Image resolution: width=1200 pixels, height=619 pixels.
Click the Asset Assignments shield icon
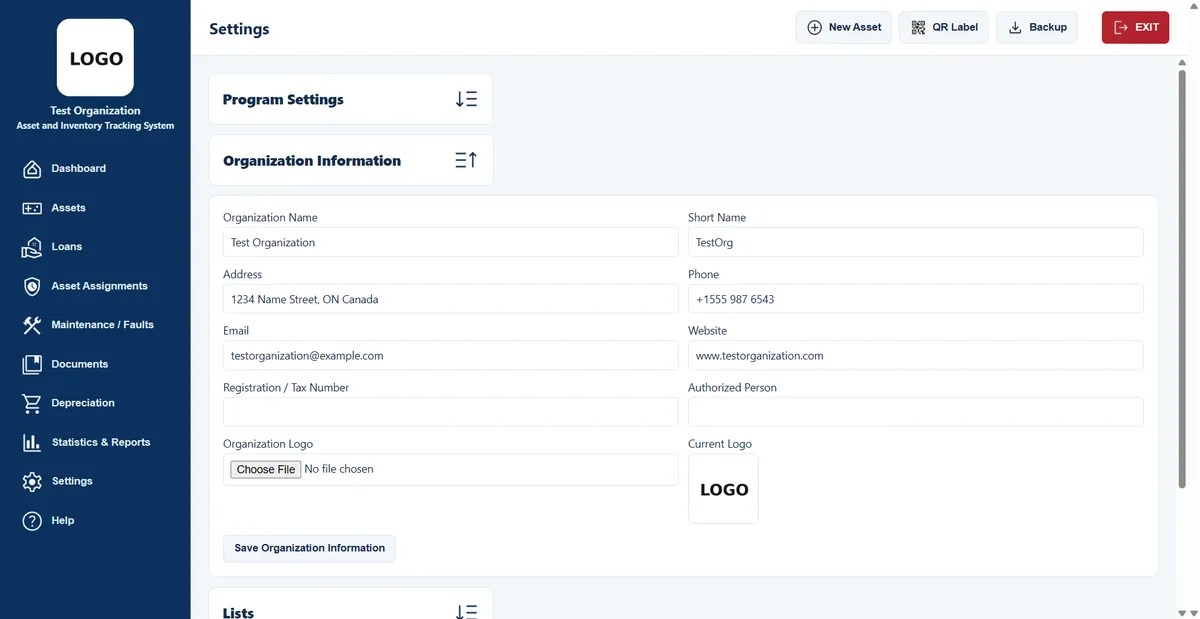click(x=32, y=286)
